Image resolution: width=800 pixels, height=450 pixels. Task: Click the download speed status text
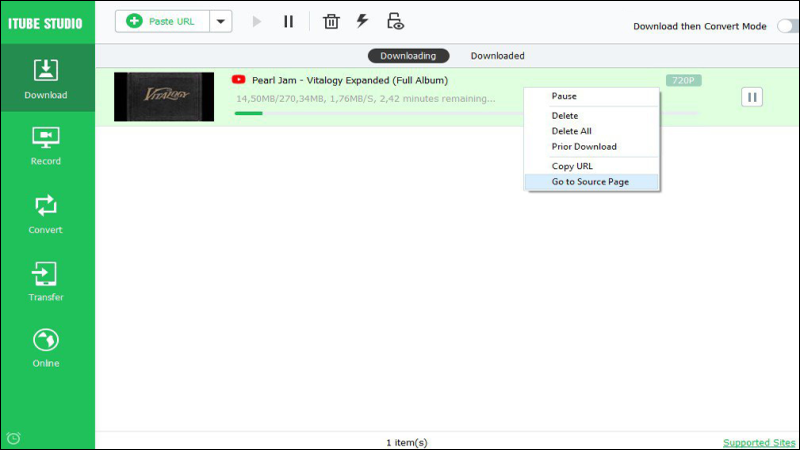pyautogui.click(x=365, y=98)
